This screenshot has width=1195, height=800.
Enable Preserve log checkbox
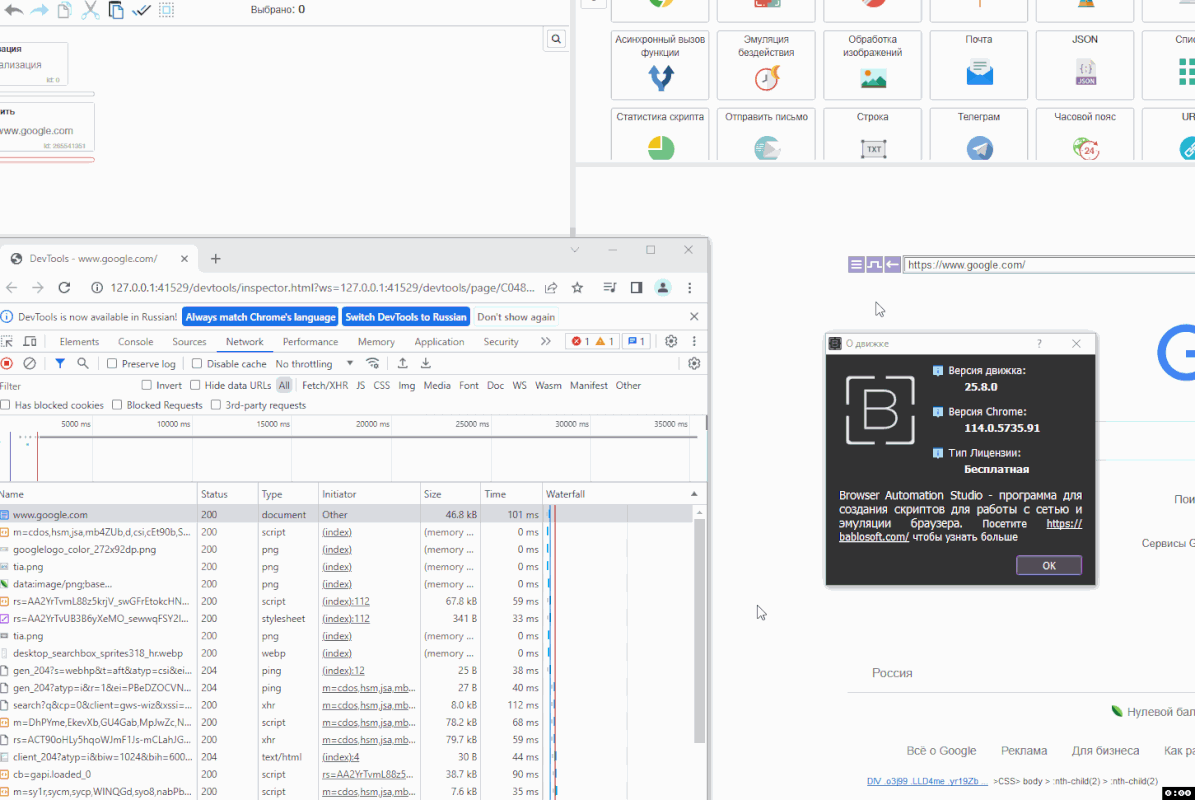coord(112,363)
